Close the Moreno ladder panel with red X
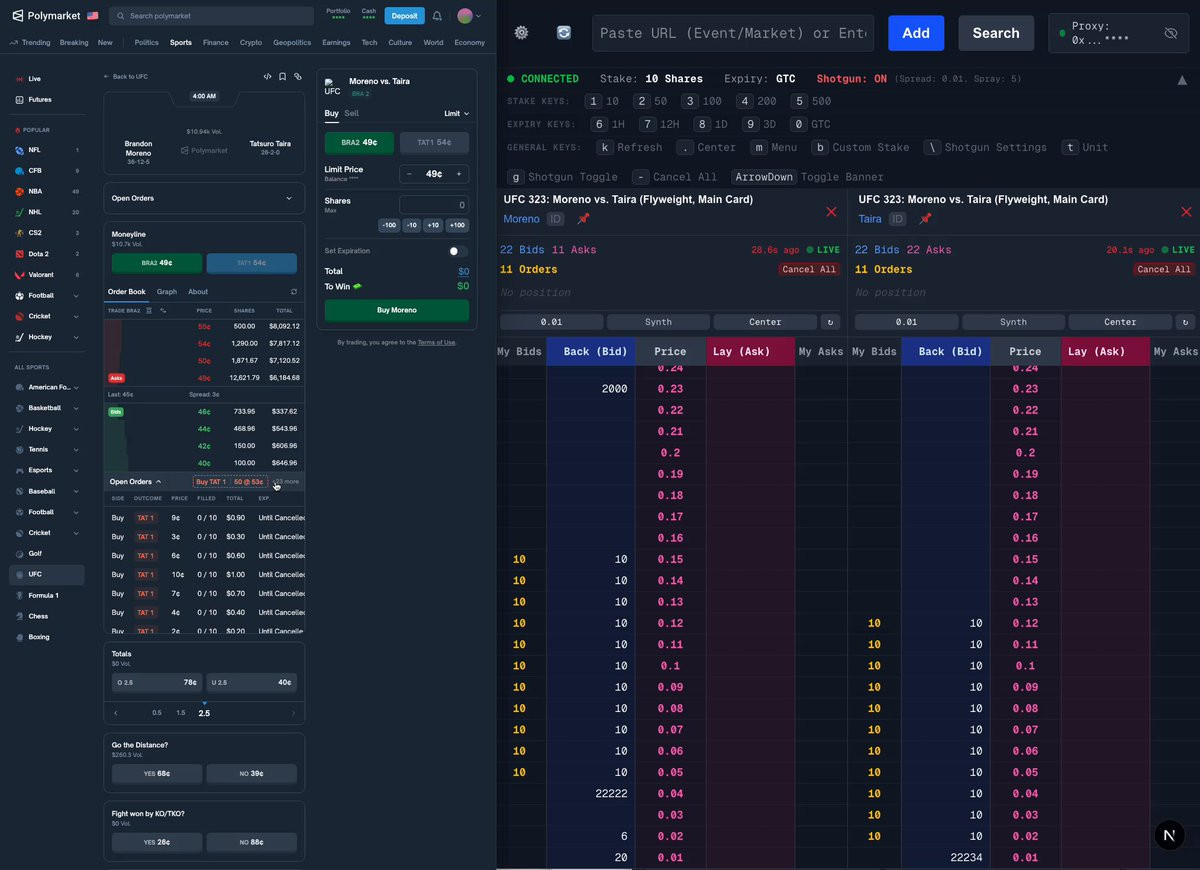The width and height of the screenshot is (1200, 870). click(831, 212)
